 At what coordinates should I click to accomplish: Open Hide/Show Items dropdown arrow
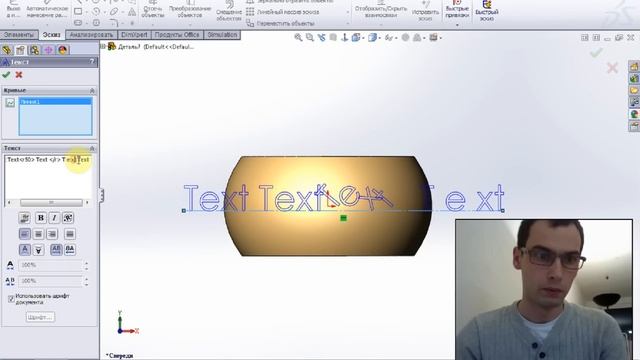pos(396,38)
